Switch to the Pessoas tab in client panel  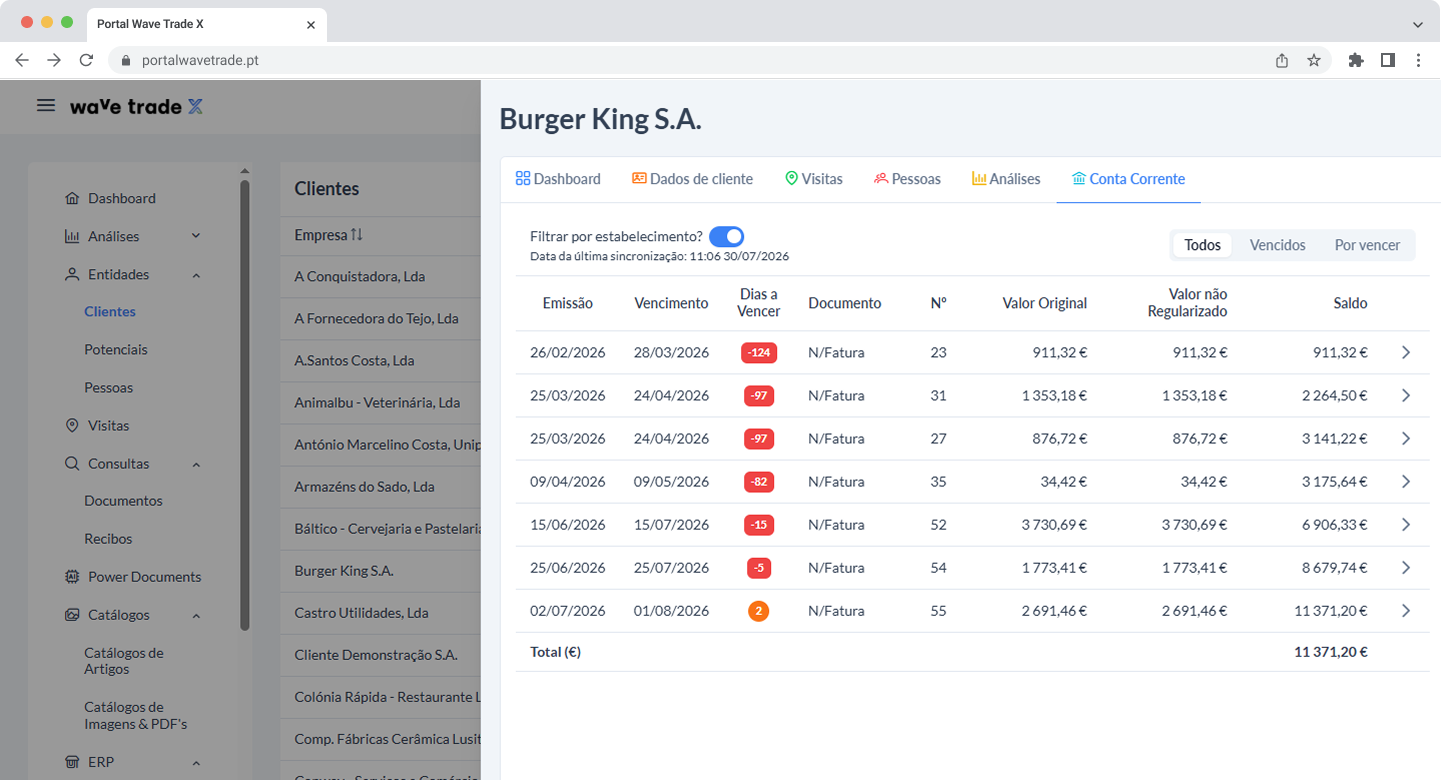coord(907,179)
